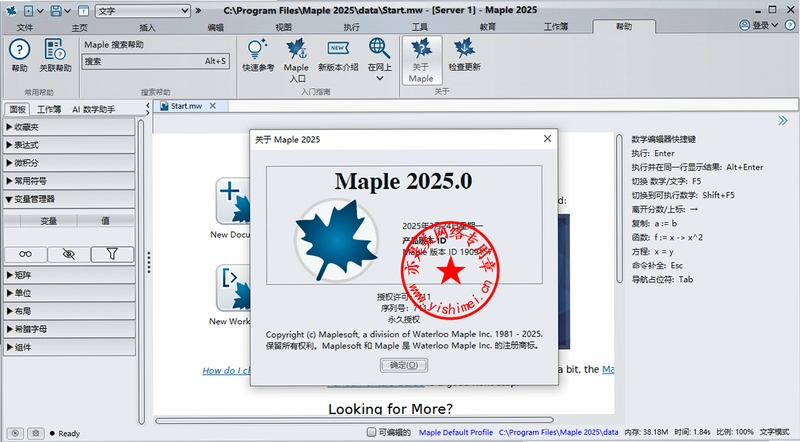Toggle the editable (可编辑的) checkbox
800x442 pixels.
[372, 432]
